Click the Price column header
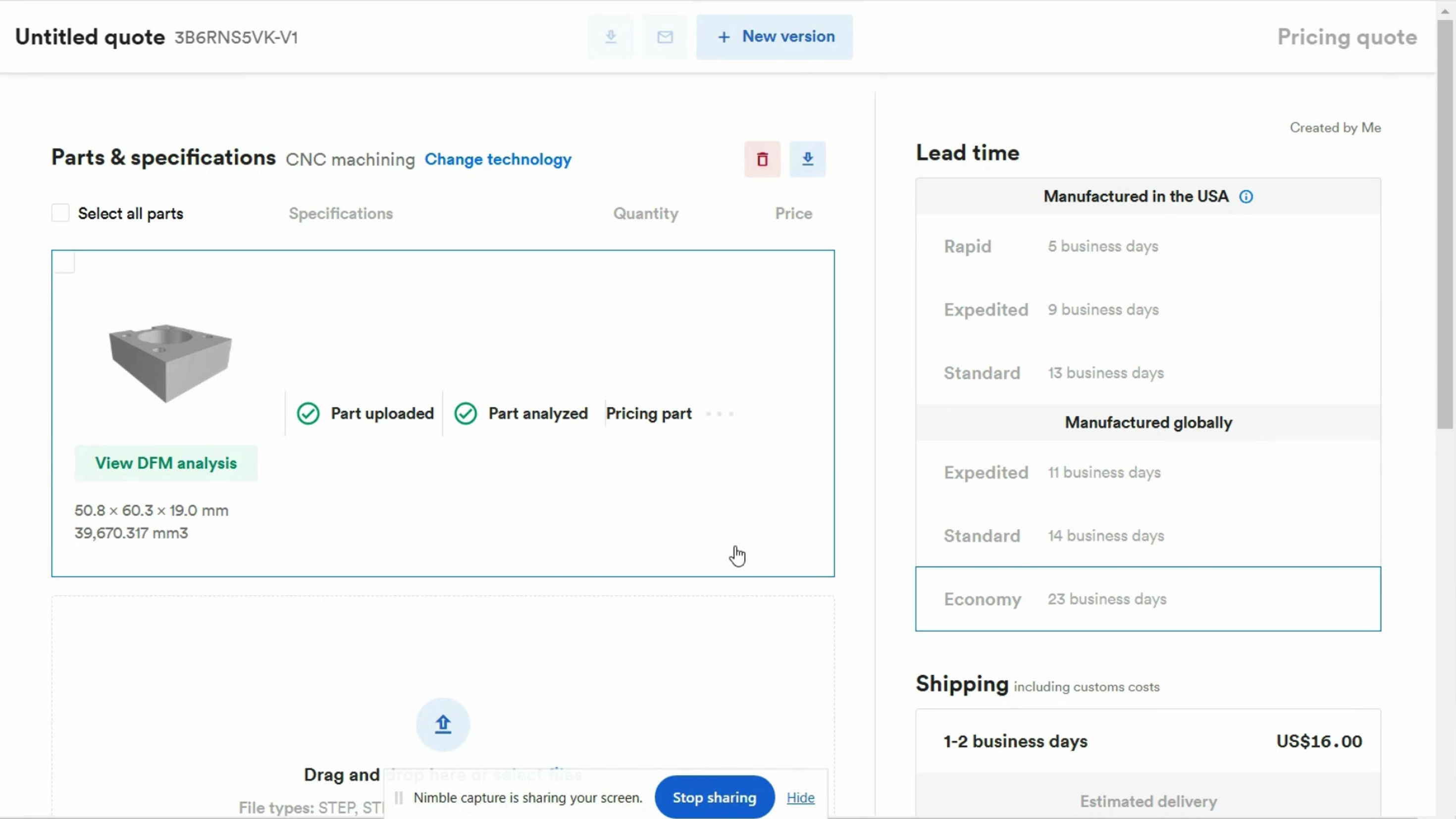The height and width of the screenshot is (819, 1456). point(793,213)
